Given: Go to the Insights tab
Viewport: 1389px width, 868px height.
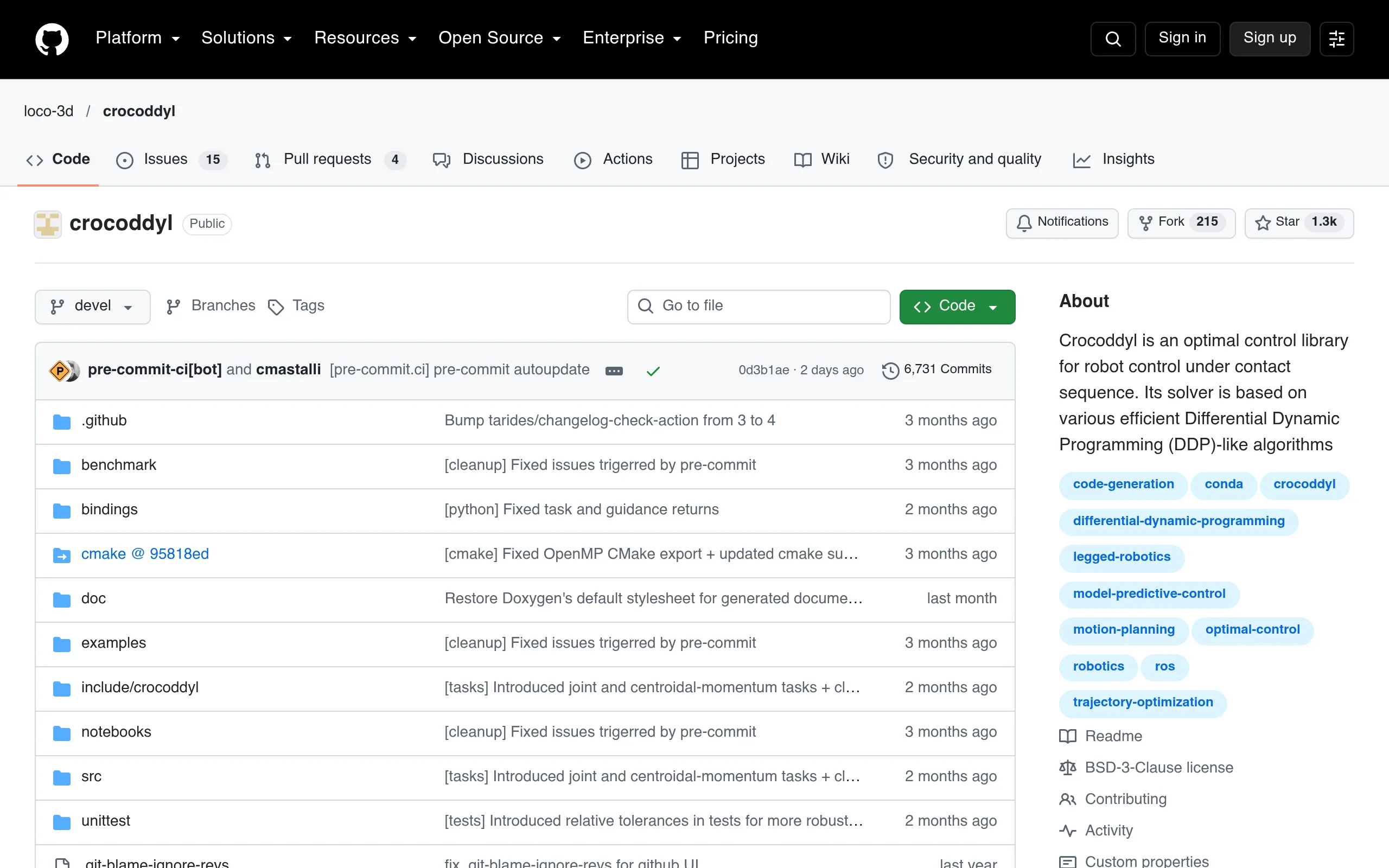Looking at the screenshot, I should click(x=1113, y=159).
